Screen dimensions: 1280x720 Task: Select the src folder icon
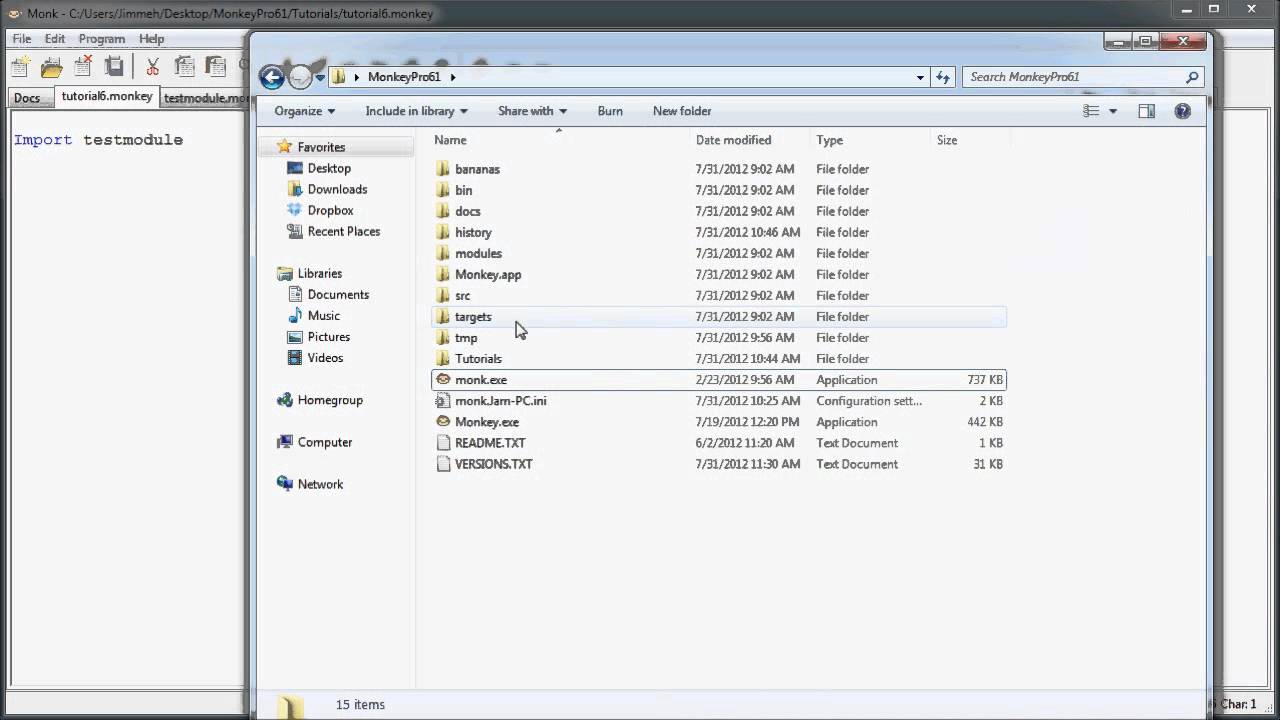tap(444, 295)
